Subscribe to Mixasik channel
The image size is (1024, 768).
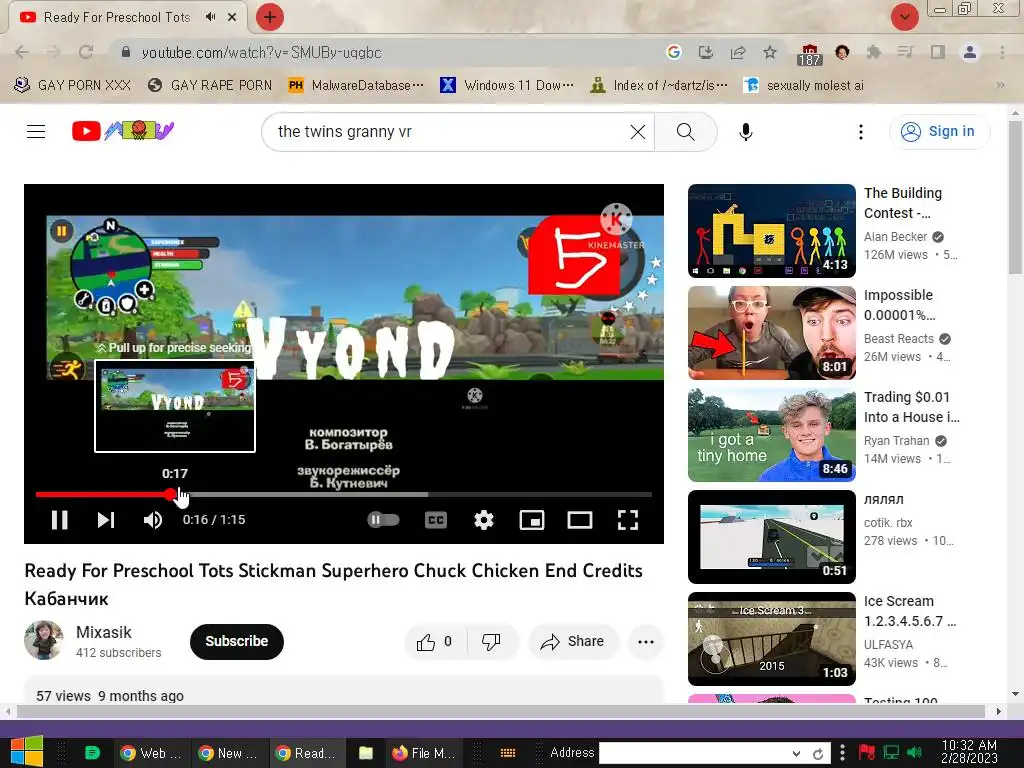coord(236,641)
